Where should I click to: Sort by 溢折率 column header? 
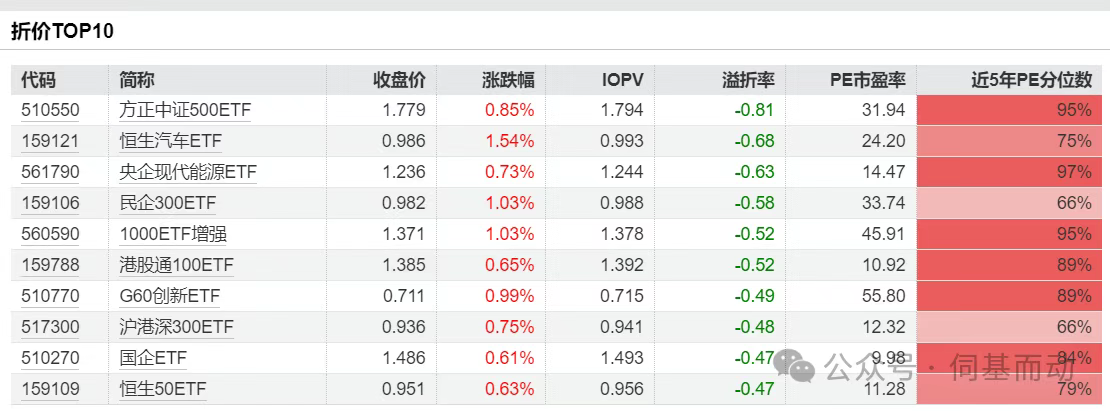pos(748,80)
